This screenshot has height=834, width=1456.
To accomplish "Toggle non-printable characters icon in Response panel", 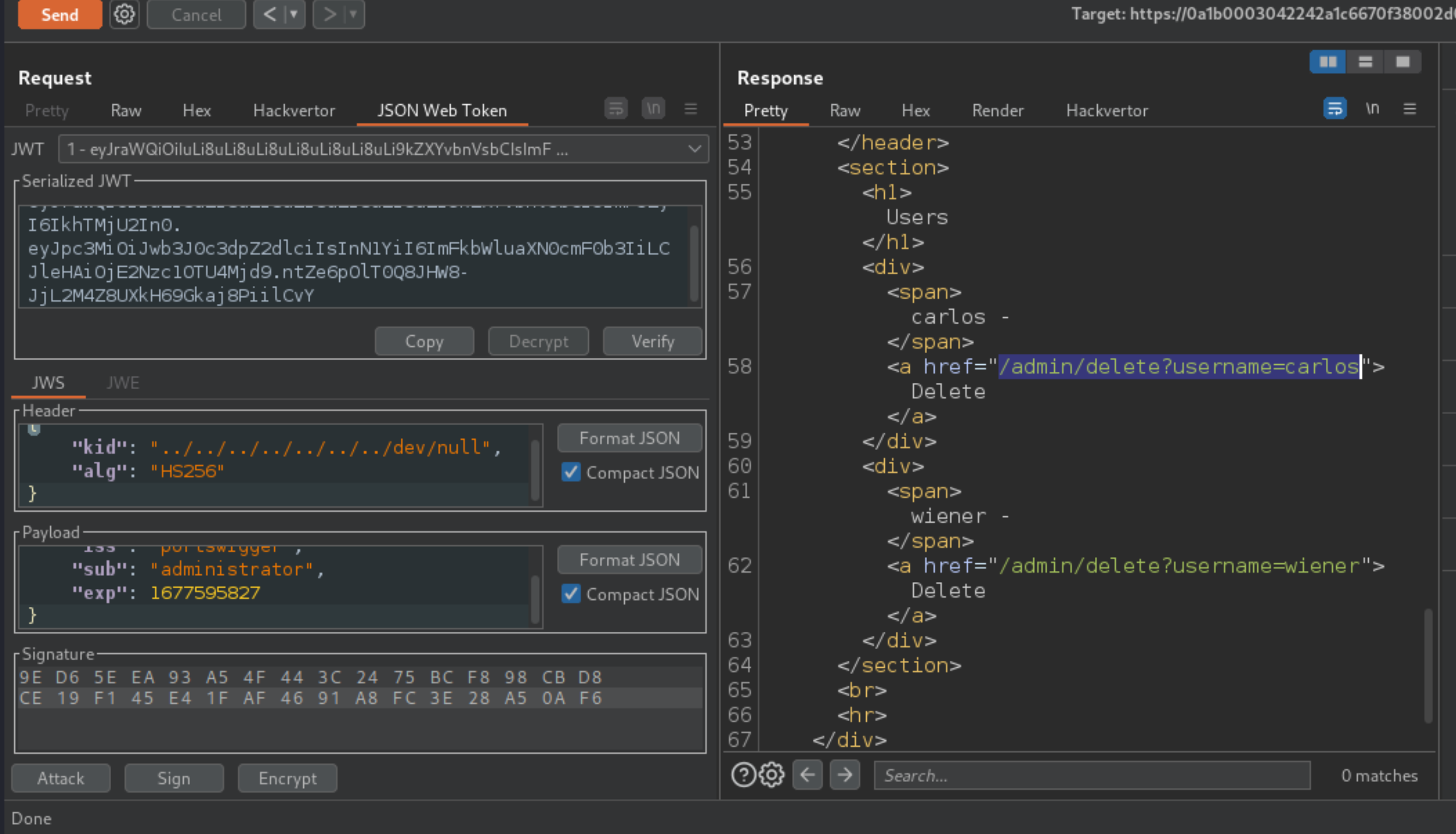I will tap(1372, 108).
